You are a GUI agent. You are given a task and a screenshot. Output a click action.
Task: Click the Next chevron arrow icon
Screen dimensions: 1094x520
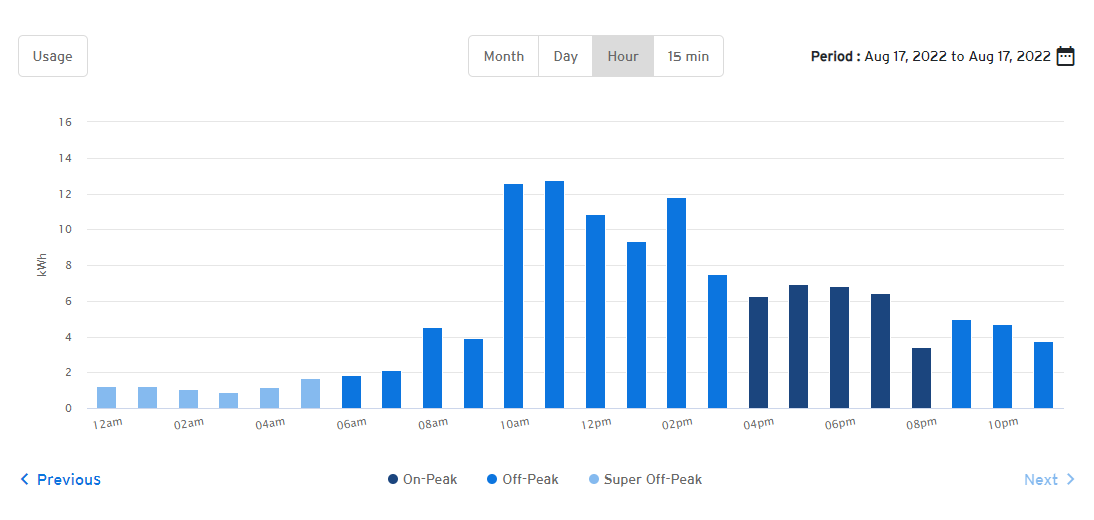[x=1071, y=480]
